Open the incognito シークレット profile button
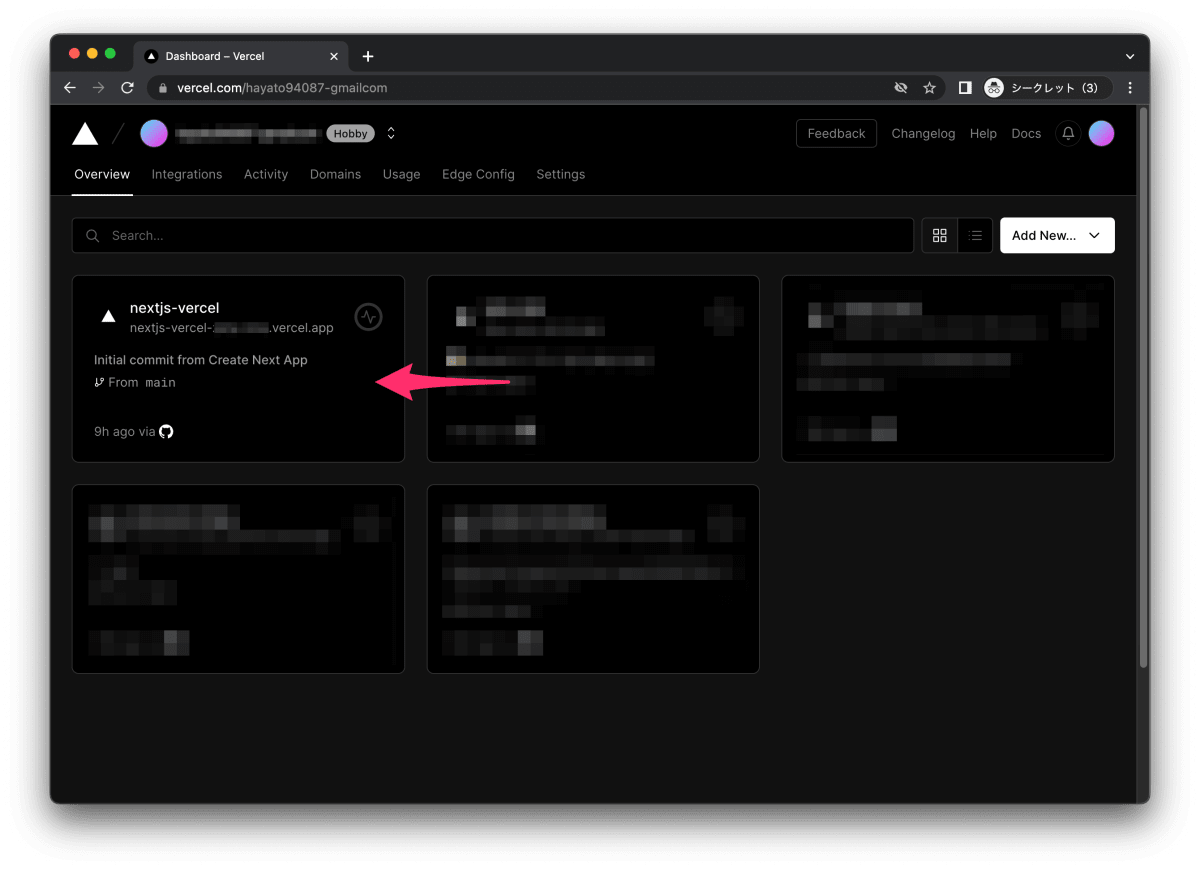Viewport: 1200px width, 870px height. click(1046, 88)
